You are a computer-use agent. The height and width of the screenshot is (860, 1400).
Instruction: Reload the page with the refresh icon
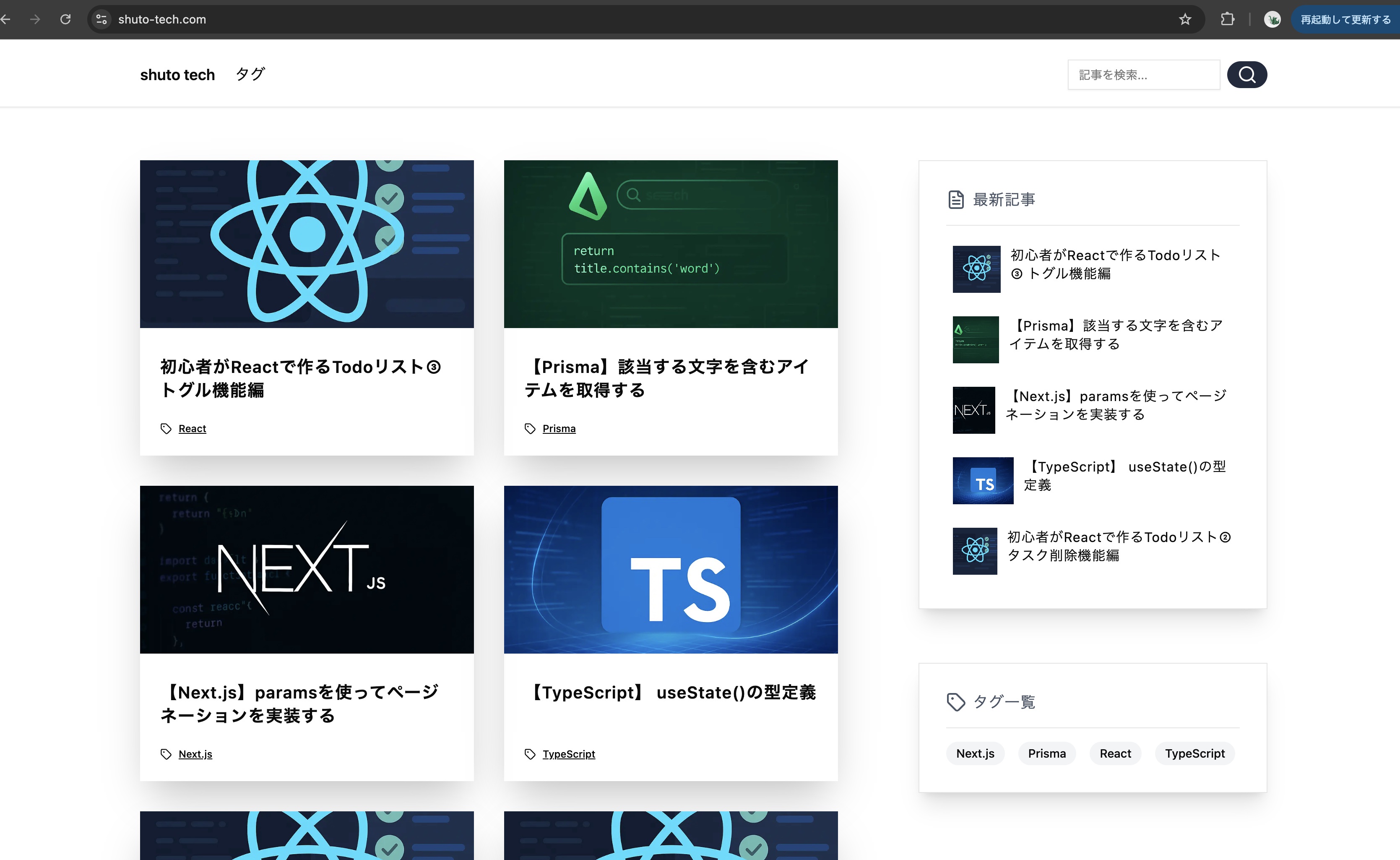click(x=65, y=19)
